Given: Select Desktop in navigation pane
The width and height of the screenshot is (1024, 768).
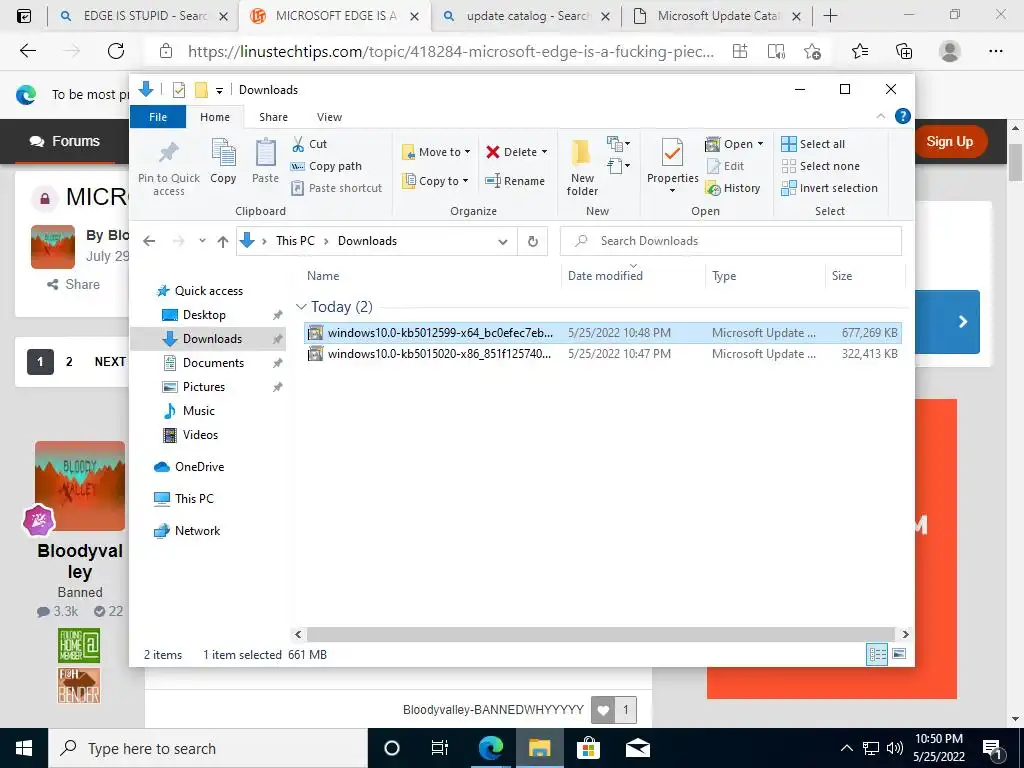Looking at the screenshot, I should tap(204, 315).
